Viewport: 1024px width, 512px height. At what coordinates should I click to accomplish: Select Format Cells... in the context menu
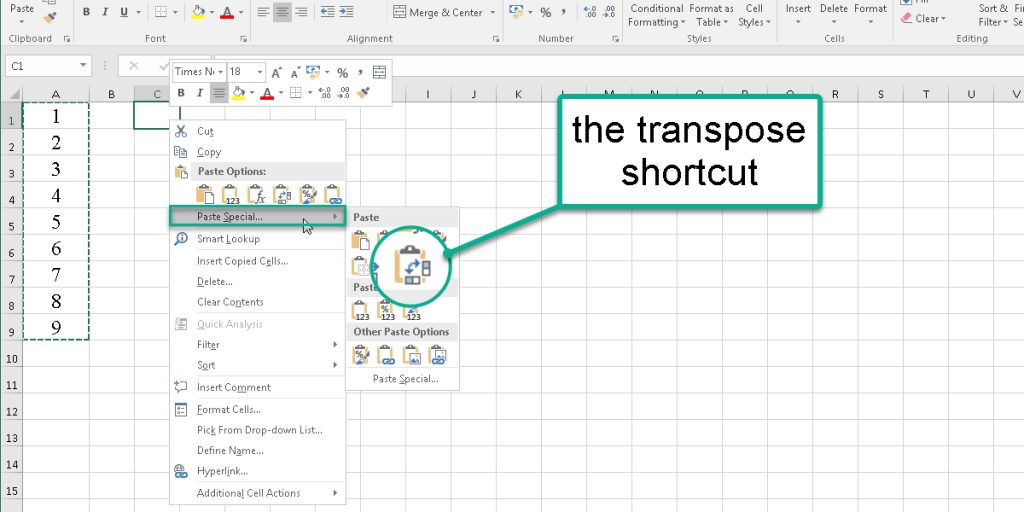click(x=229, y=409)
